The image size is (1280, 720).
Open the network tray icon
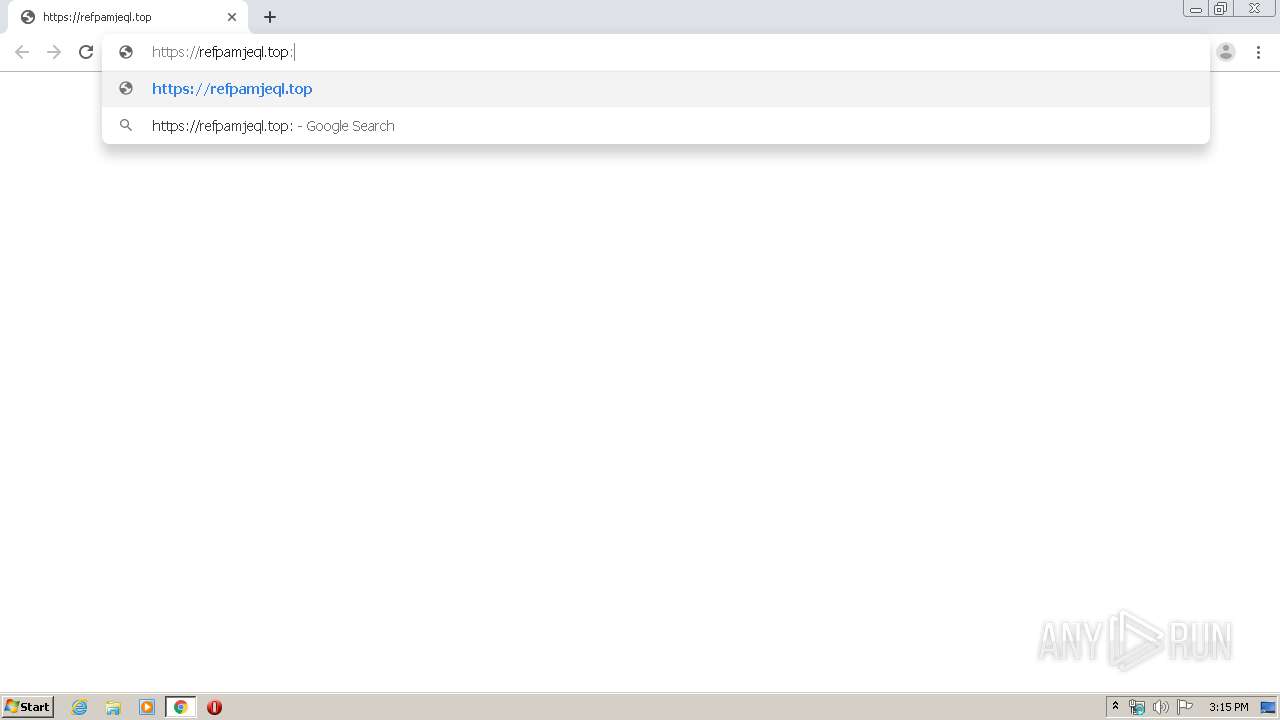point(1137,707)
